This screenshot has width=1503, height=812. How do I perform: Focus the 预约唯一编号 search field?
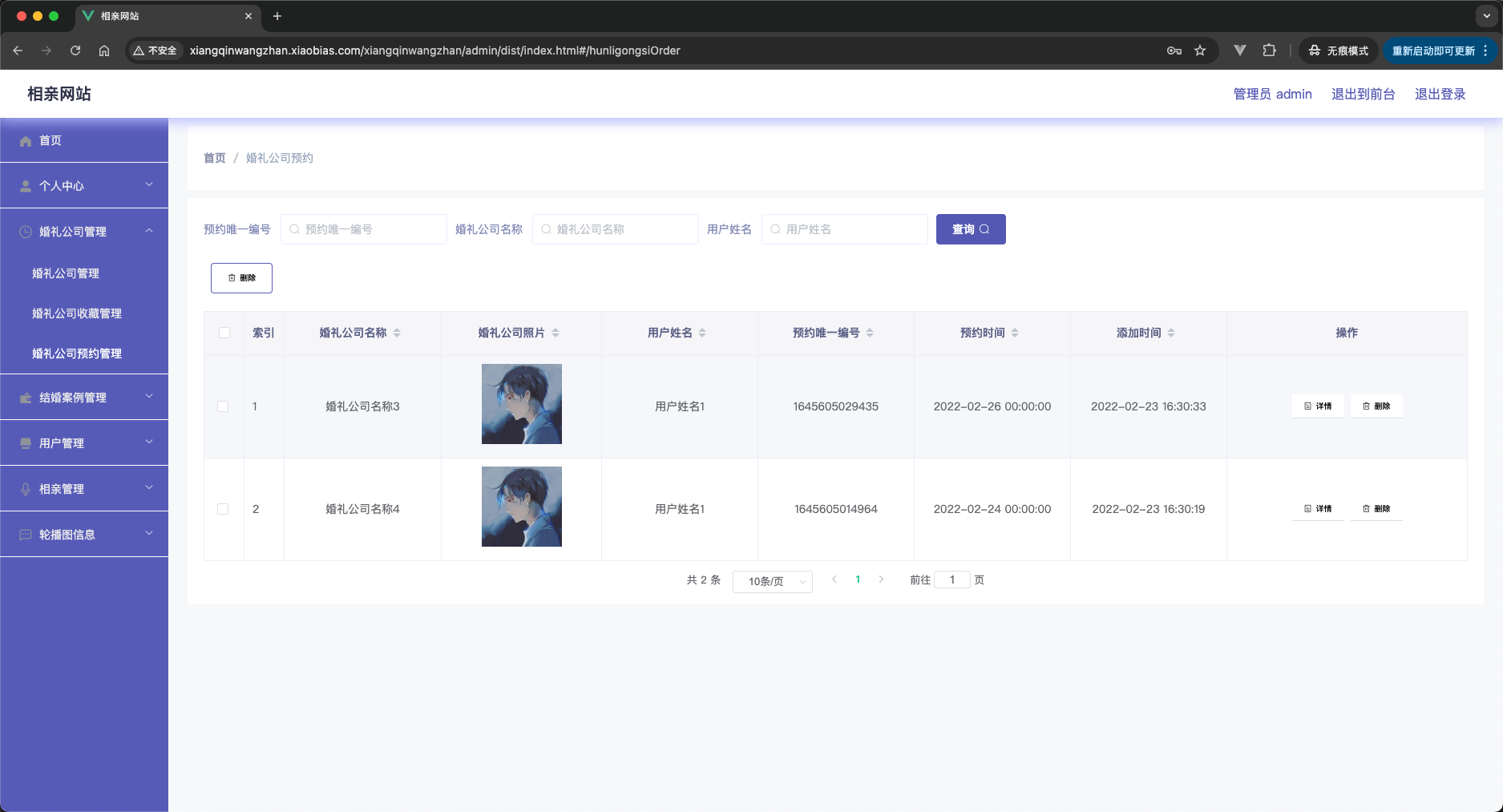pyautogui.click(x=364, y=229)
